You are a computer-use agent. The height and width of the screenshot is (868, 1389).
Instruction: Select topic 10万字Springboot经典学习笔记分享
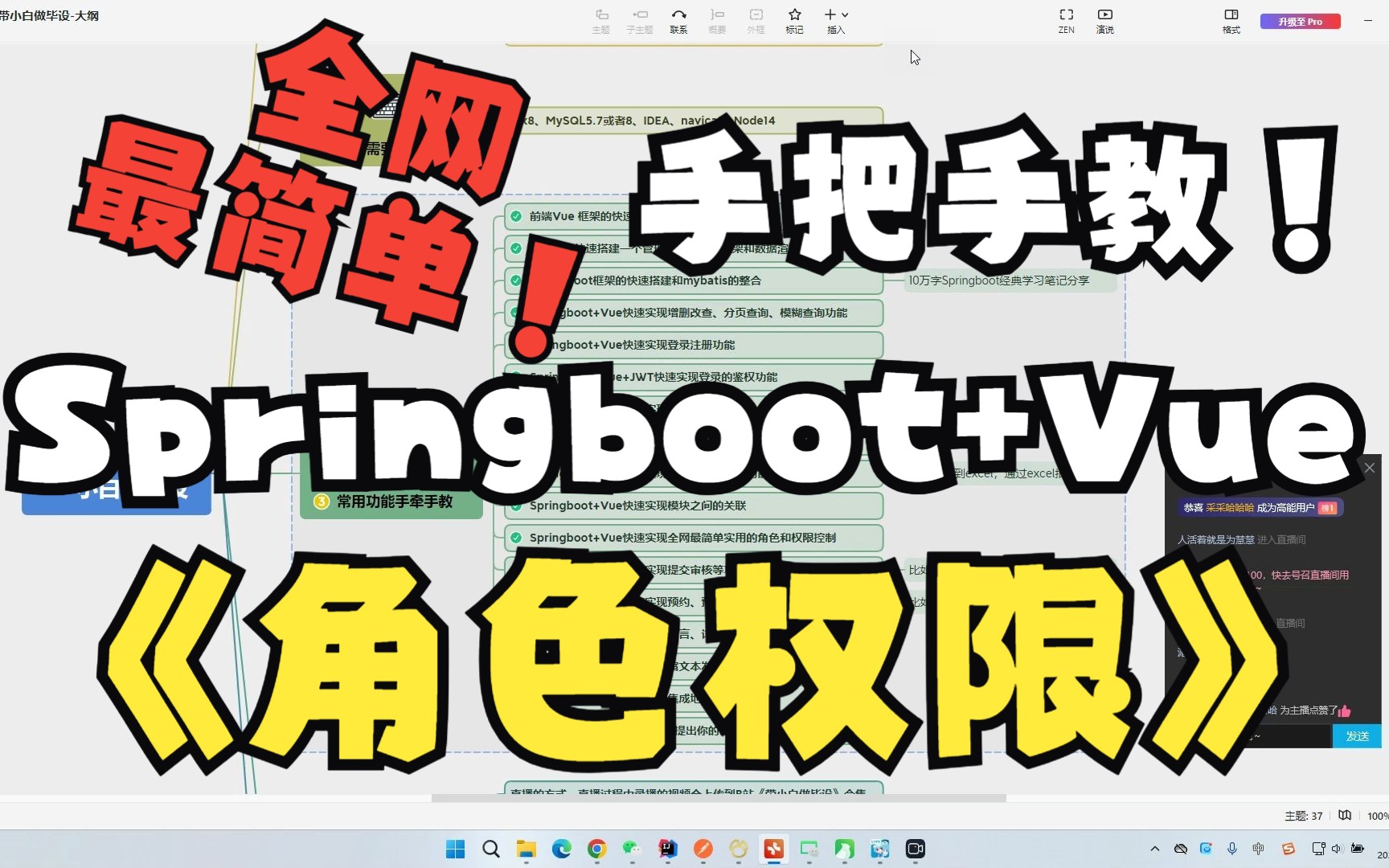coord(1010,280)
